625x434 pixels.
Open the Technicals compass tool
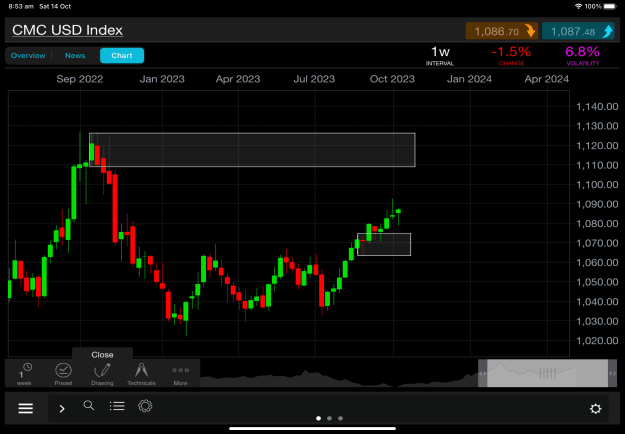tap(141, 374)
